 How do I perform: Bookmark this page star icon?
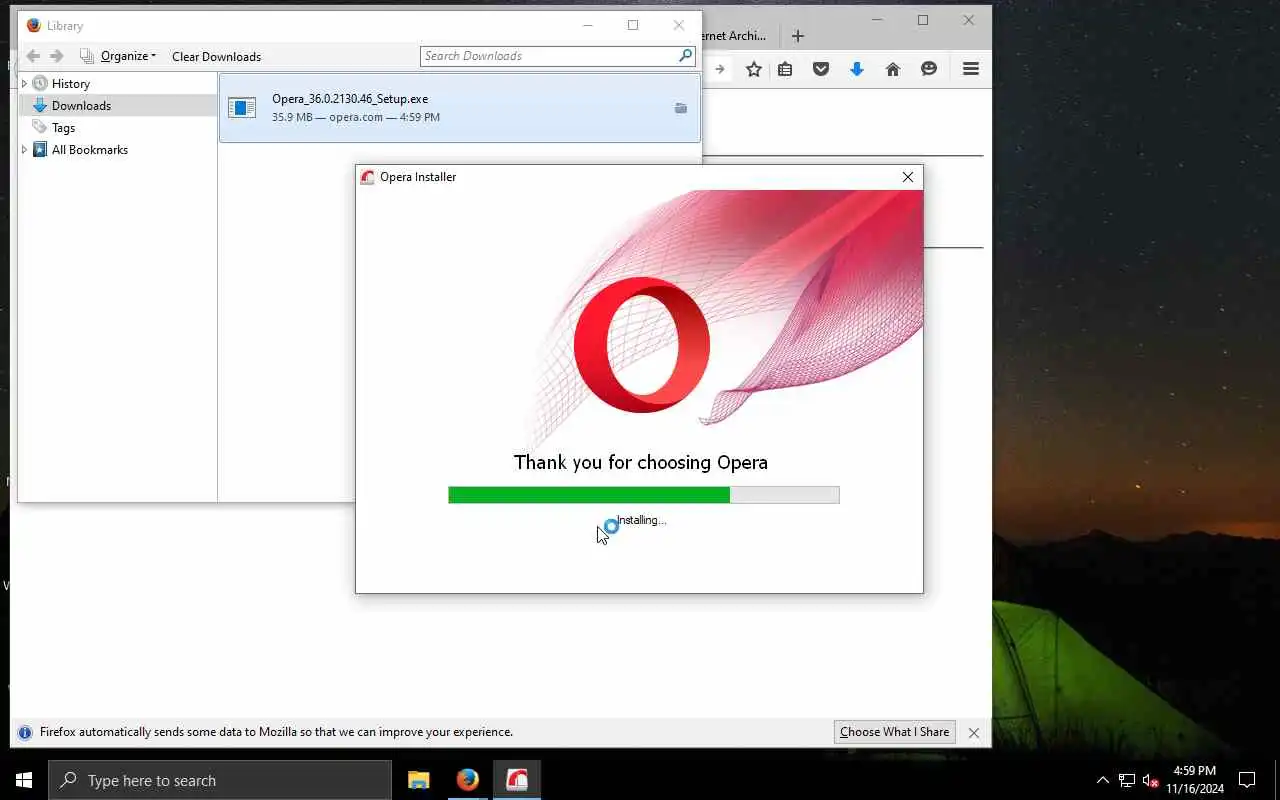coord(754,69)
